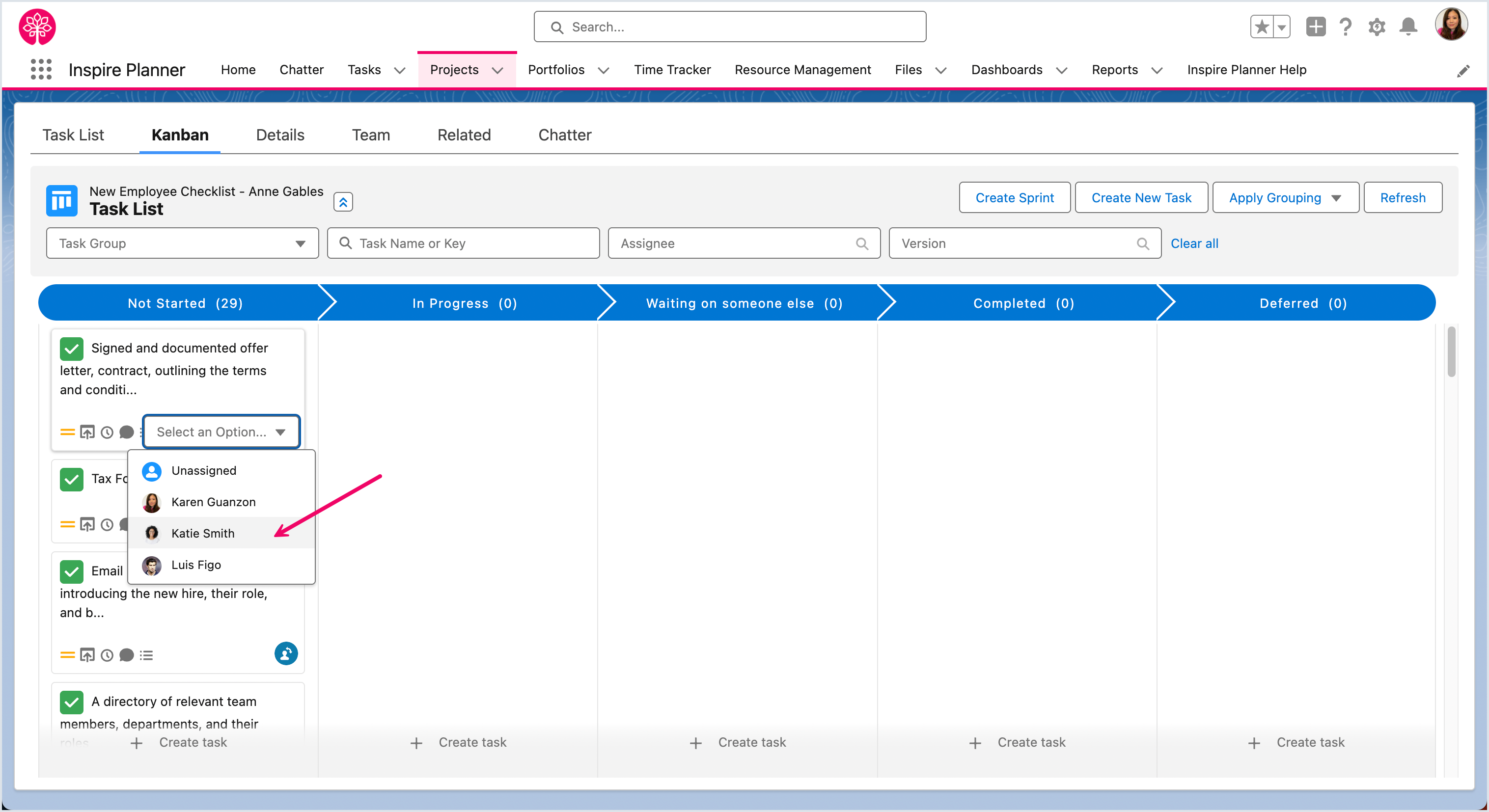Viewport: 1489px width, 812px height.
Task: Expand the Files nav chevron
Action: click(941, 71)
